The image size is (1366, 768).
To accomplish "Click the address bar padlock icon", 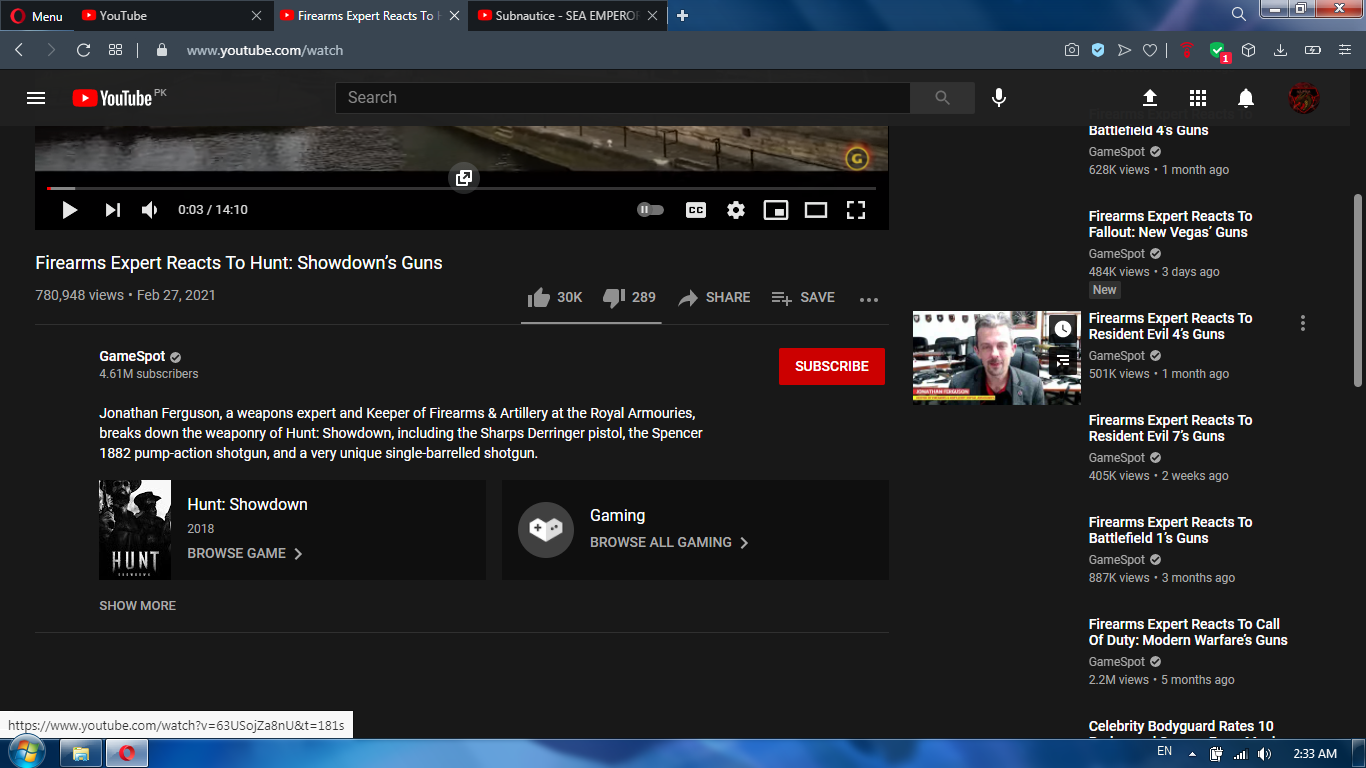I will point(162,50).
